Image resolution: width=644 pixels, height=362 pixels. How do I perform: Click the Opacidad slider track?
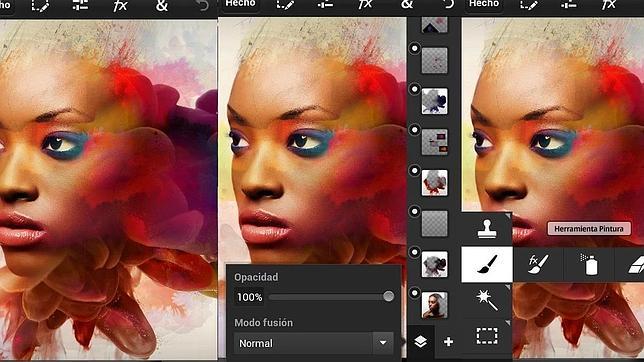tap(329, 297)
